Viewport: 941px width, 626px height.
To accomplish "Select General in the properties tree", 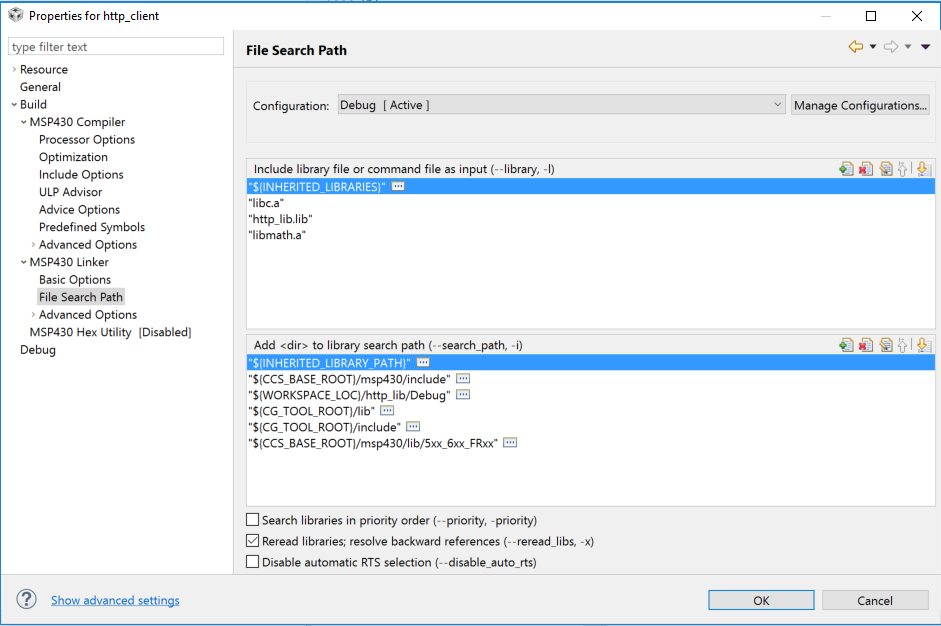I will [40, 87].
